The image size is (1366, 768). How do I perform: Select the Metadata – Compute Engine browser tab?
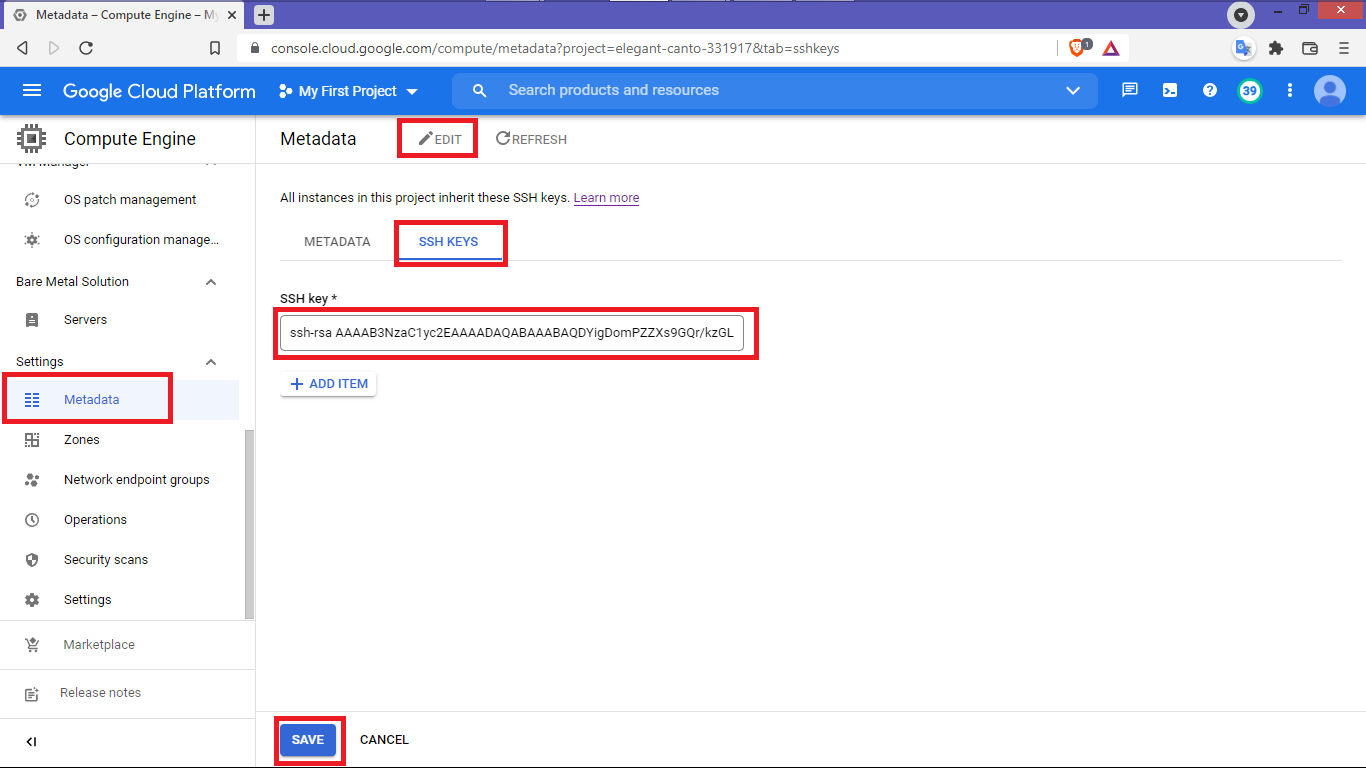click(x=125, y=15)
